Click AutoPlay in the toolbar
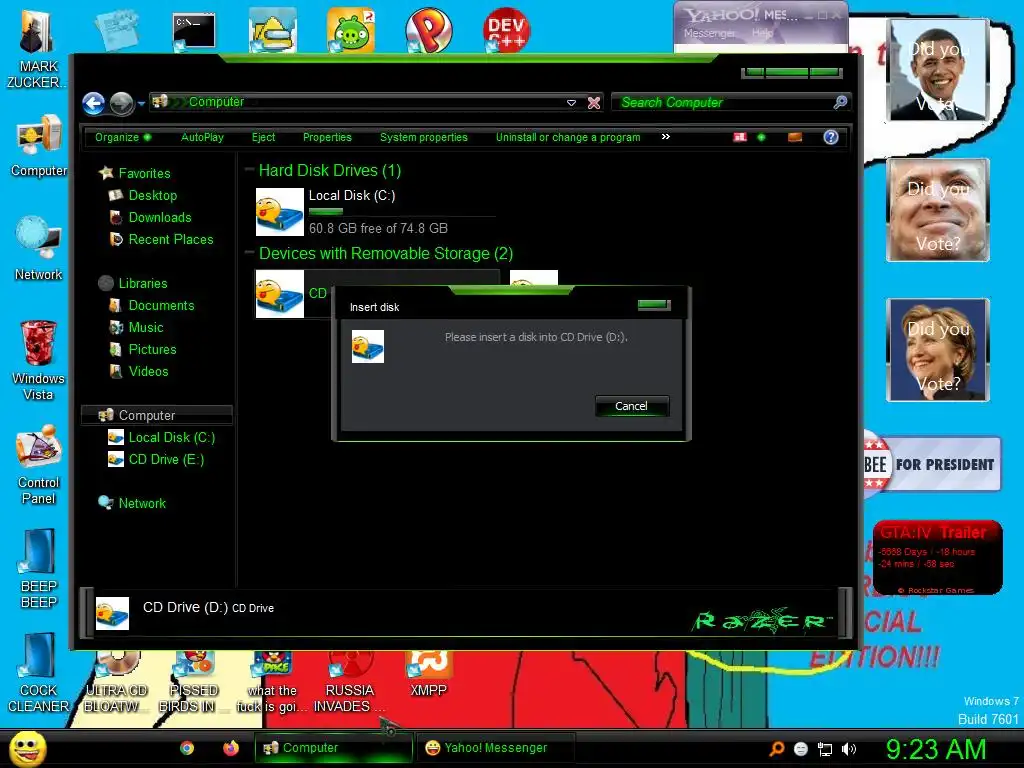This screenshot has width=1024, height=768. 202,137
